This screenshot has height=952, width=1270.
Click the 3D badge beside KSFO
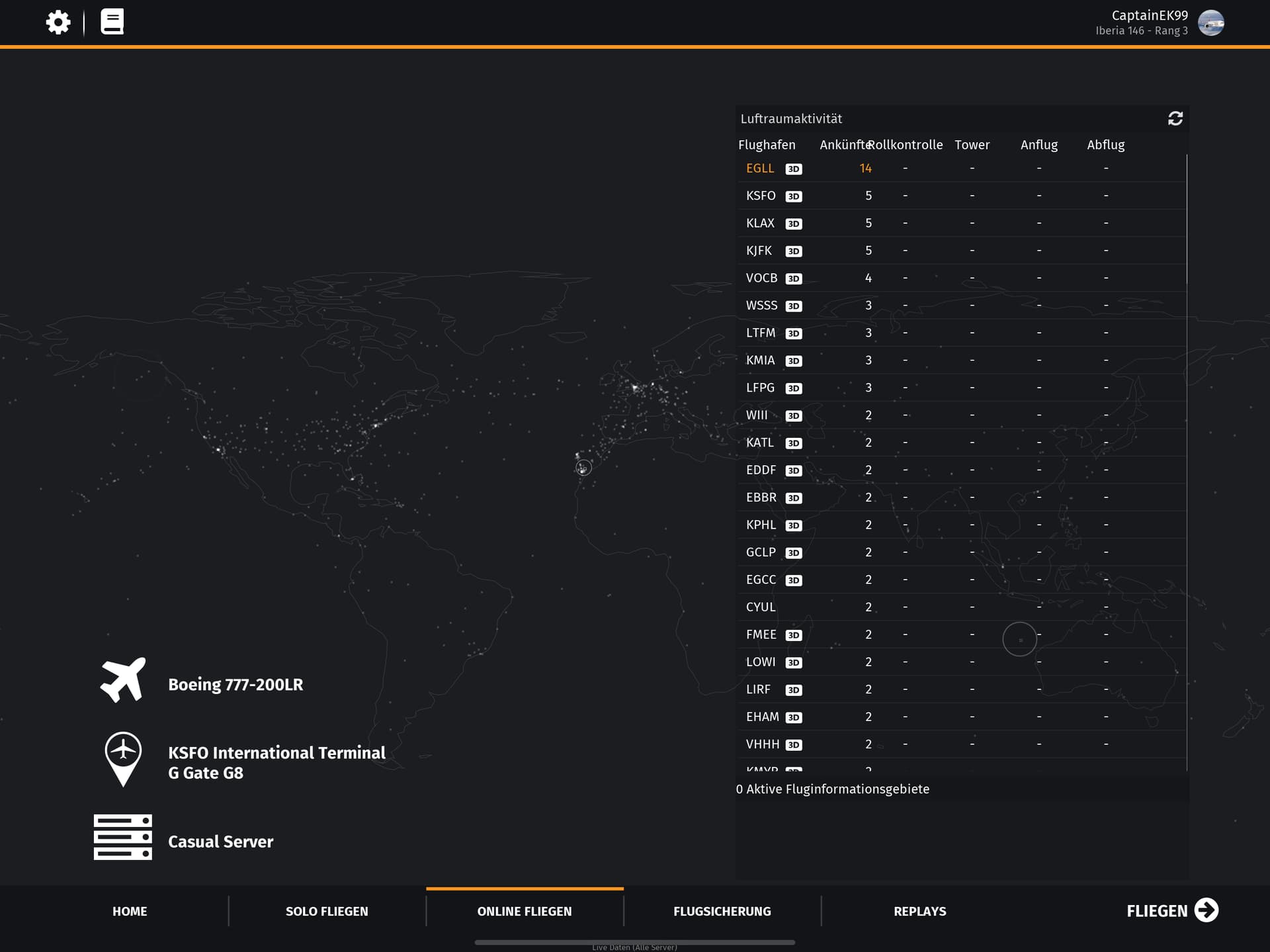click(x=793, y=196)
